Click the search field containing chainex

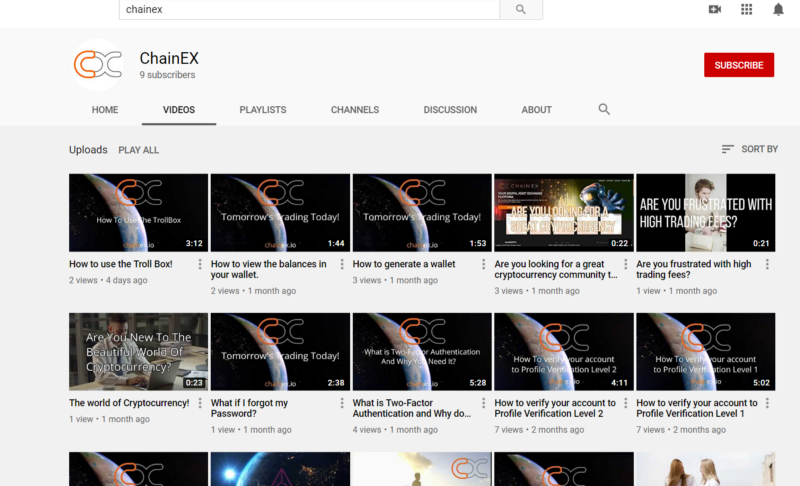(309, 9)
